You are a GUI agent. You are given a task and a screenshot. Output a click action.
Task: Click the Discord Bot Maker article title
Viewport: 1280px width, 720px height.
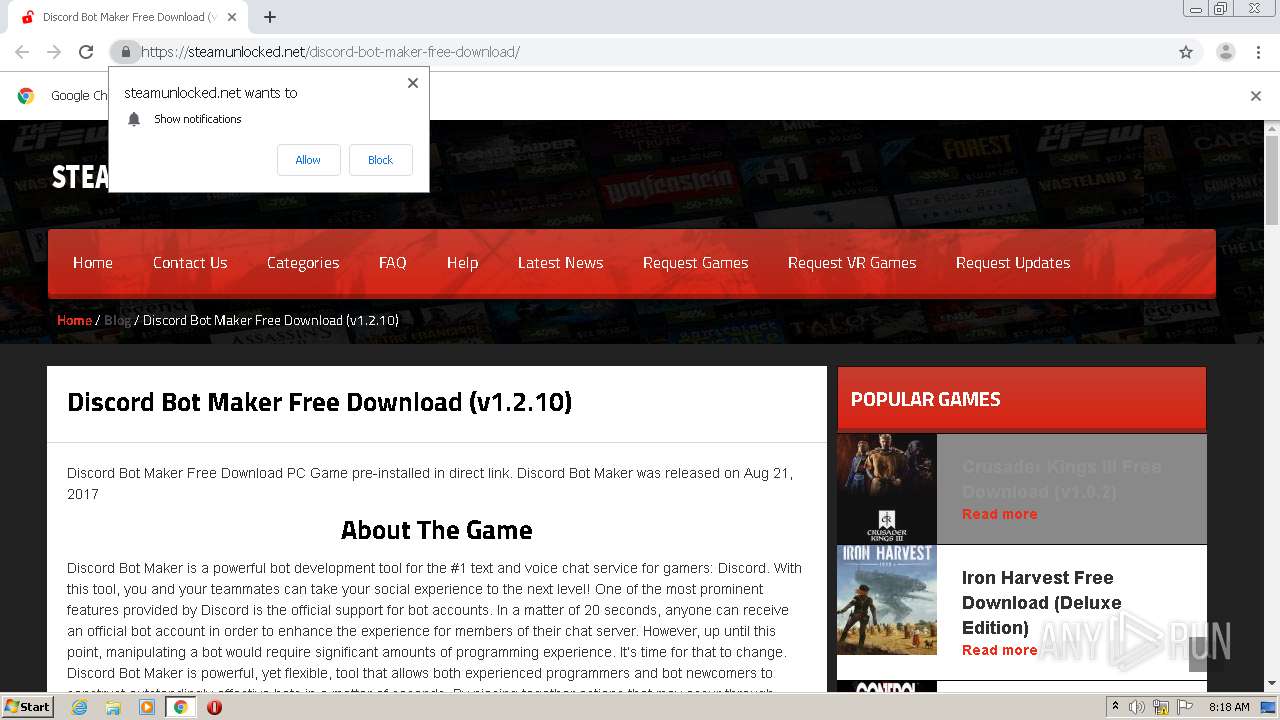(x=319, y=402)
